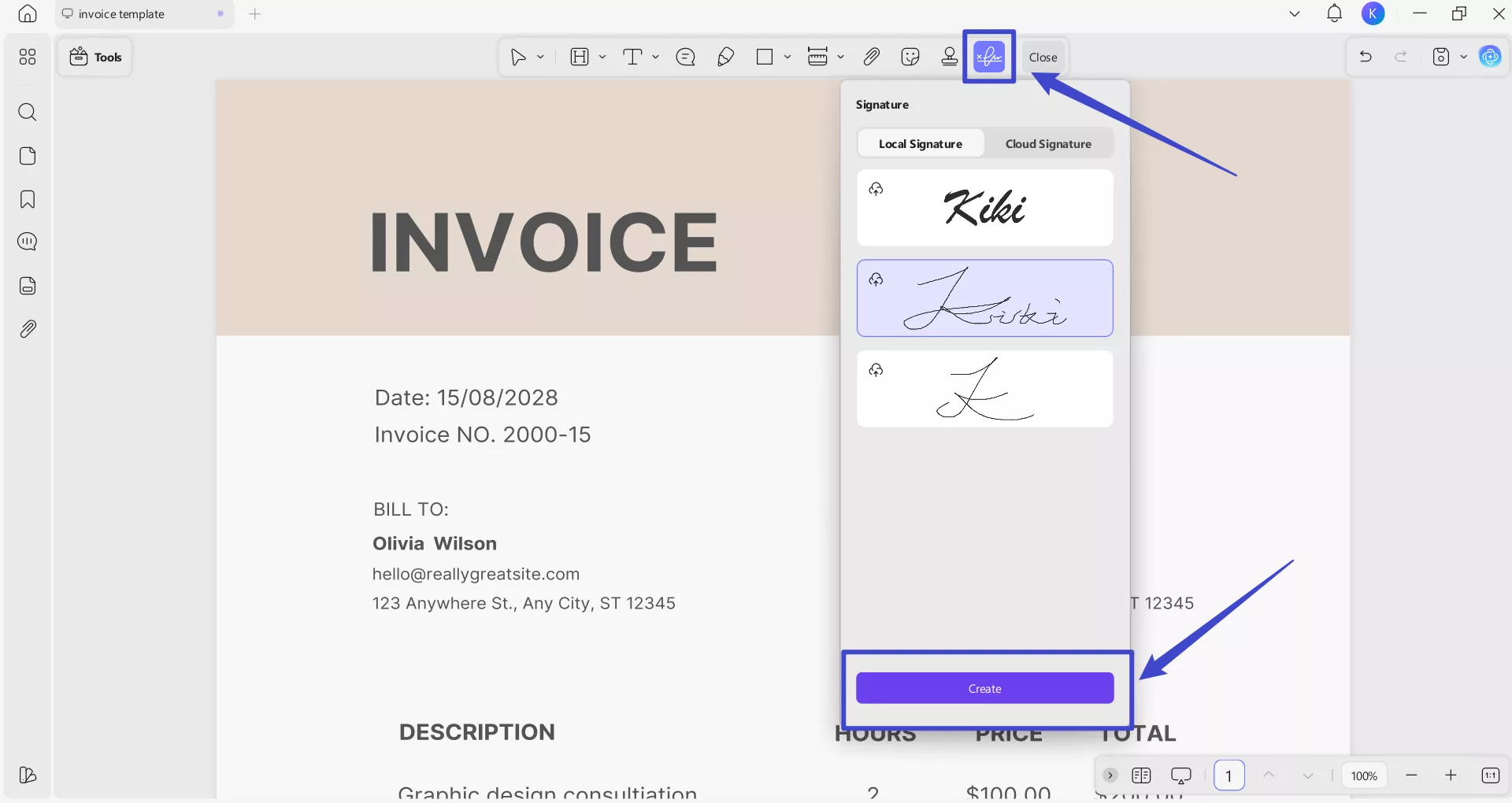Screen dimensions: 1512x803
Task: Click the Undo icon
Action: (1366, 56)
